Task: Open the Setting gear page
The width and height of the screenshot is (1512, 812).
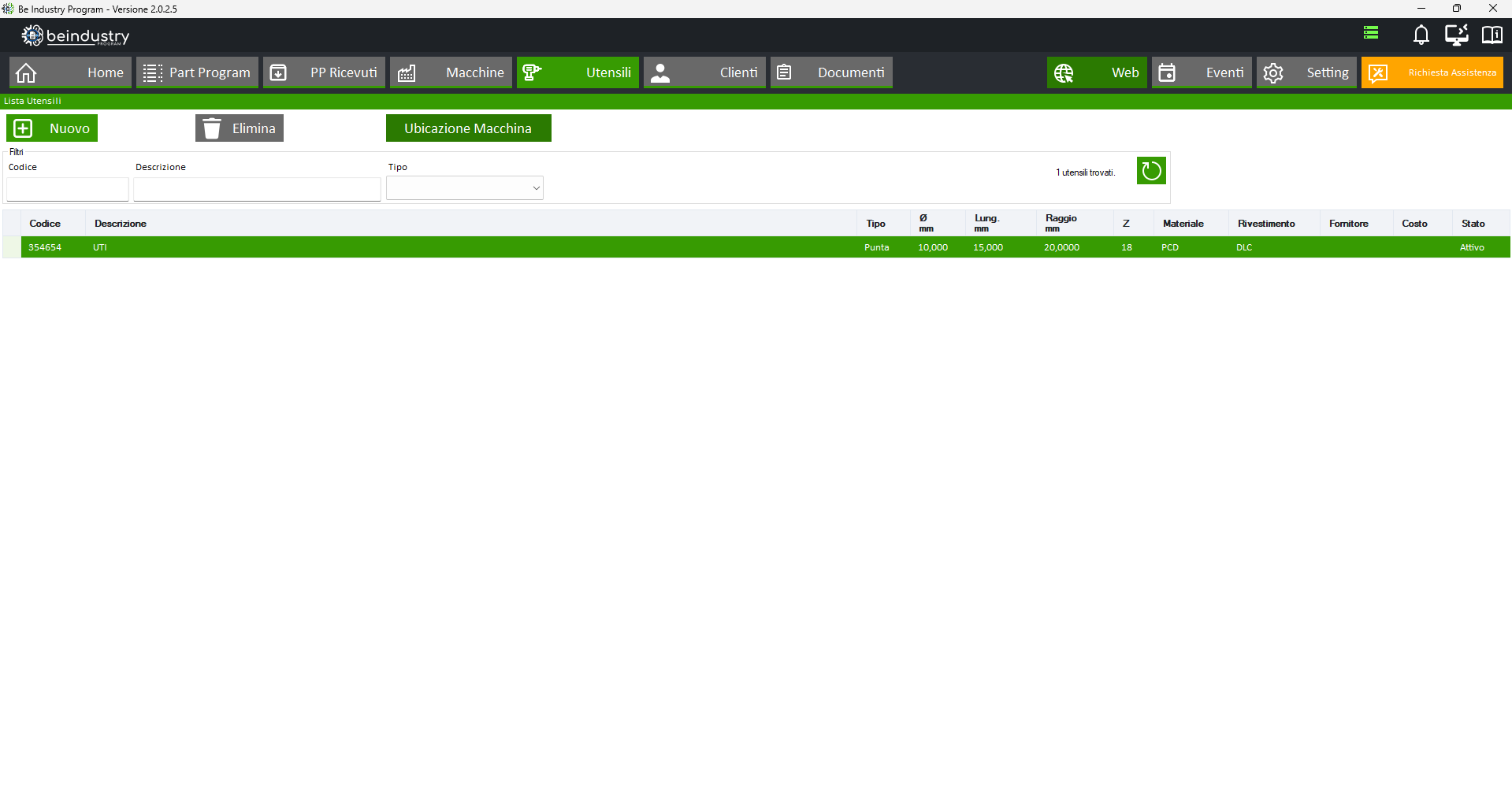Action: [1306, 72]
